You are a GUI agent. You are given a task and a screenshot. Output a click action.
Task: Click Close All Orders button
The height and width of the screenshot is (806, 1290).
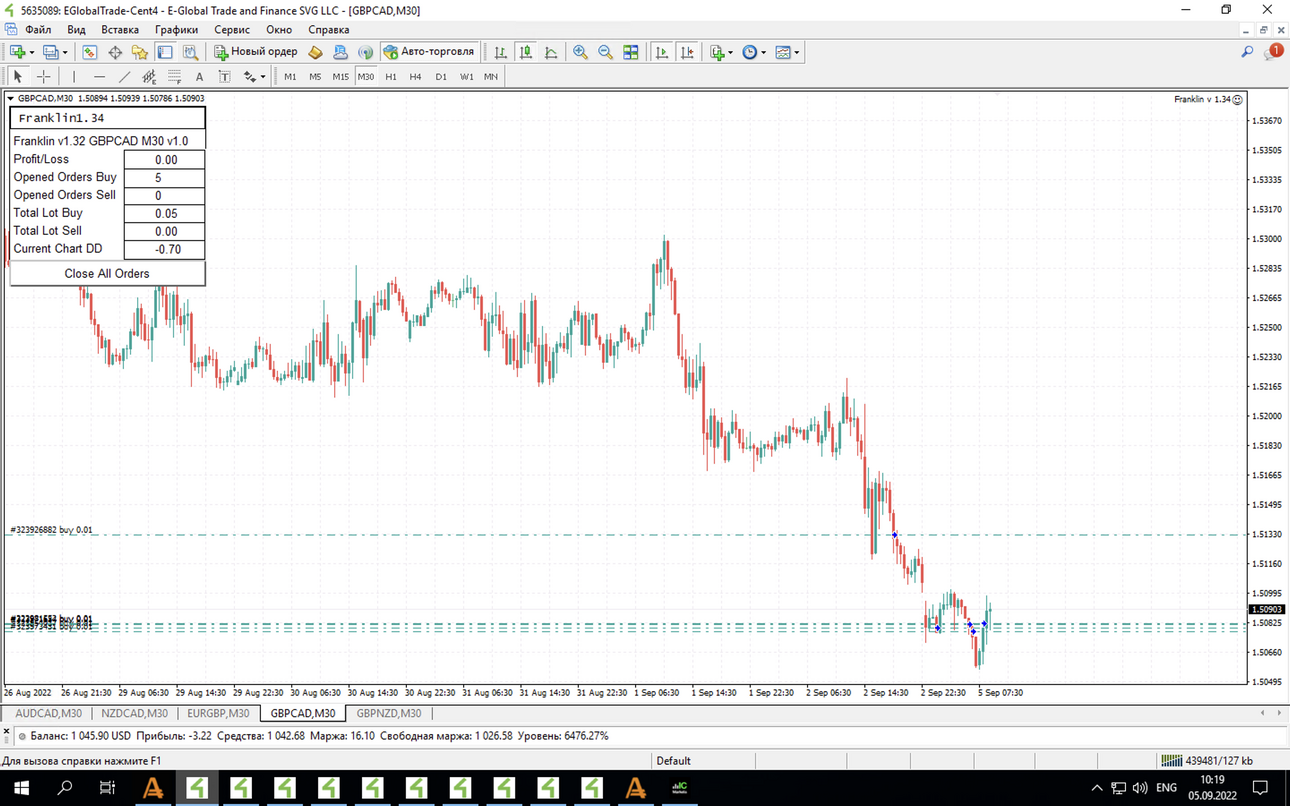[x=107, y=273]
